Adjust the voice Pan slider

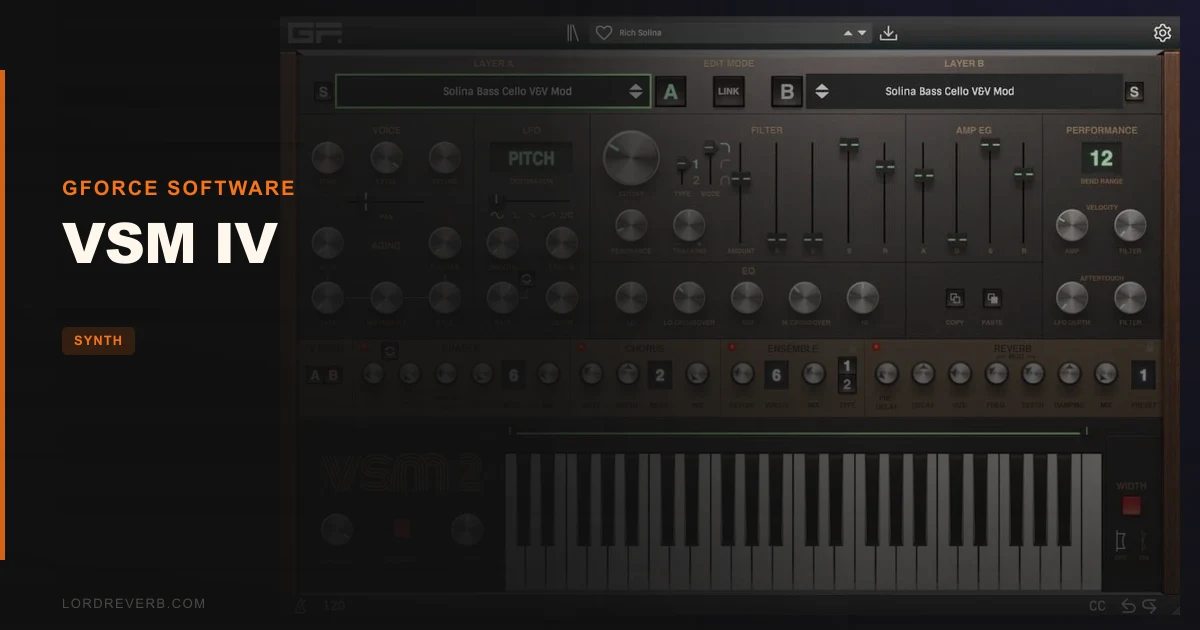[x=365, y=203]
